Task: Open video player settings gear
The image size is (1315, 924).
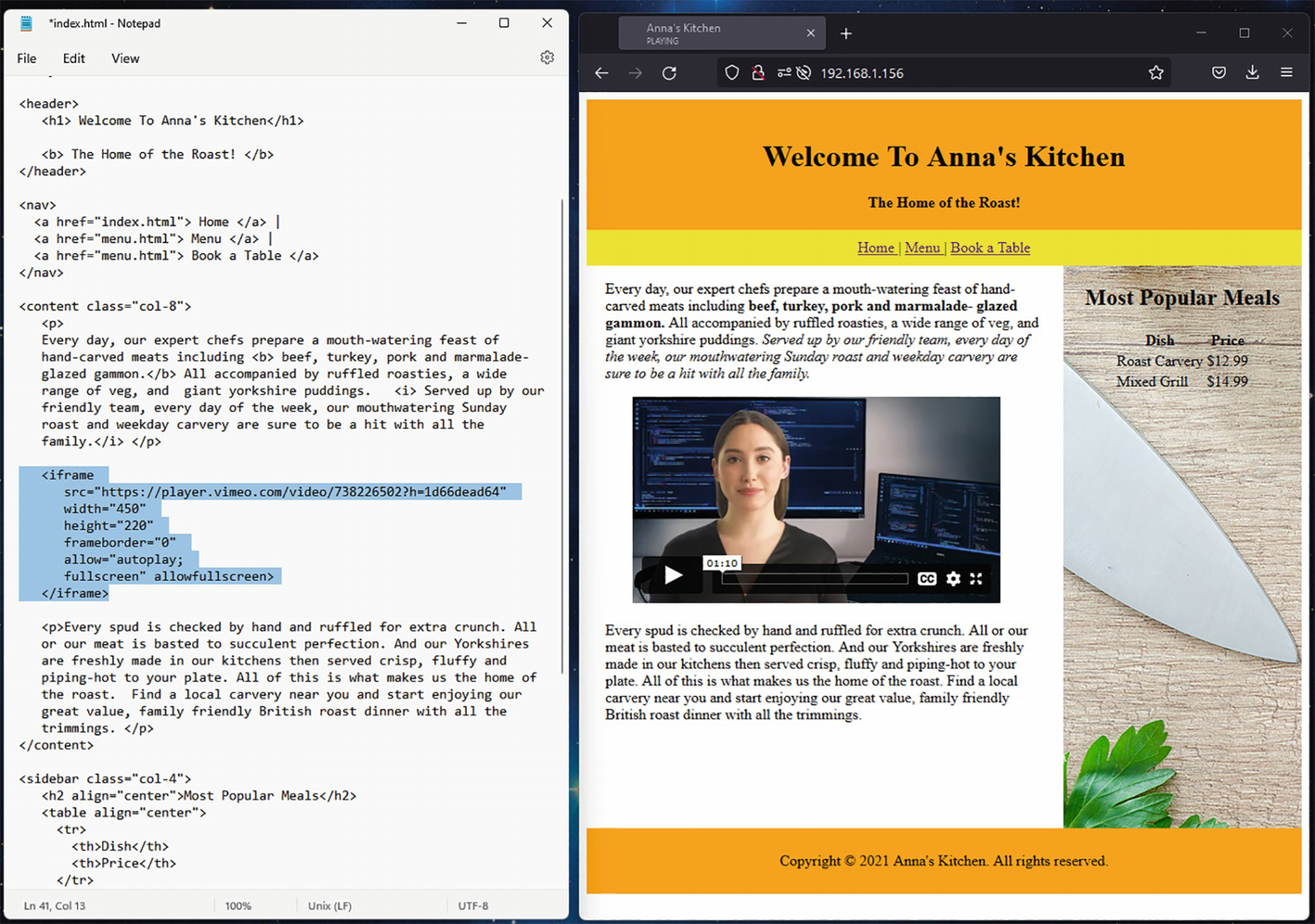Action: click(x=953, y=579)
